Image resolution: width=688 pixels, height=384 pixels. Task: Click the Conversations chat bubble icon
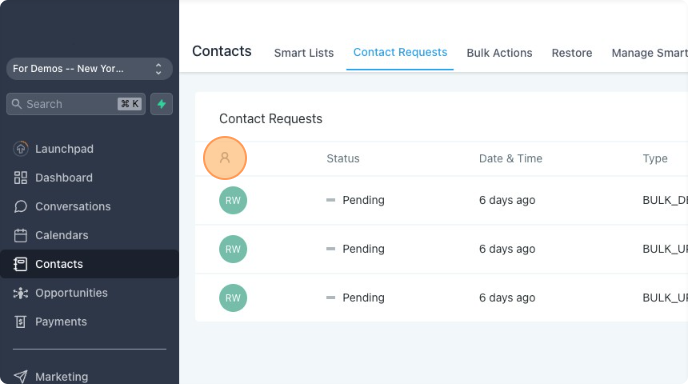(x=21, y=206)
